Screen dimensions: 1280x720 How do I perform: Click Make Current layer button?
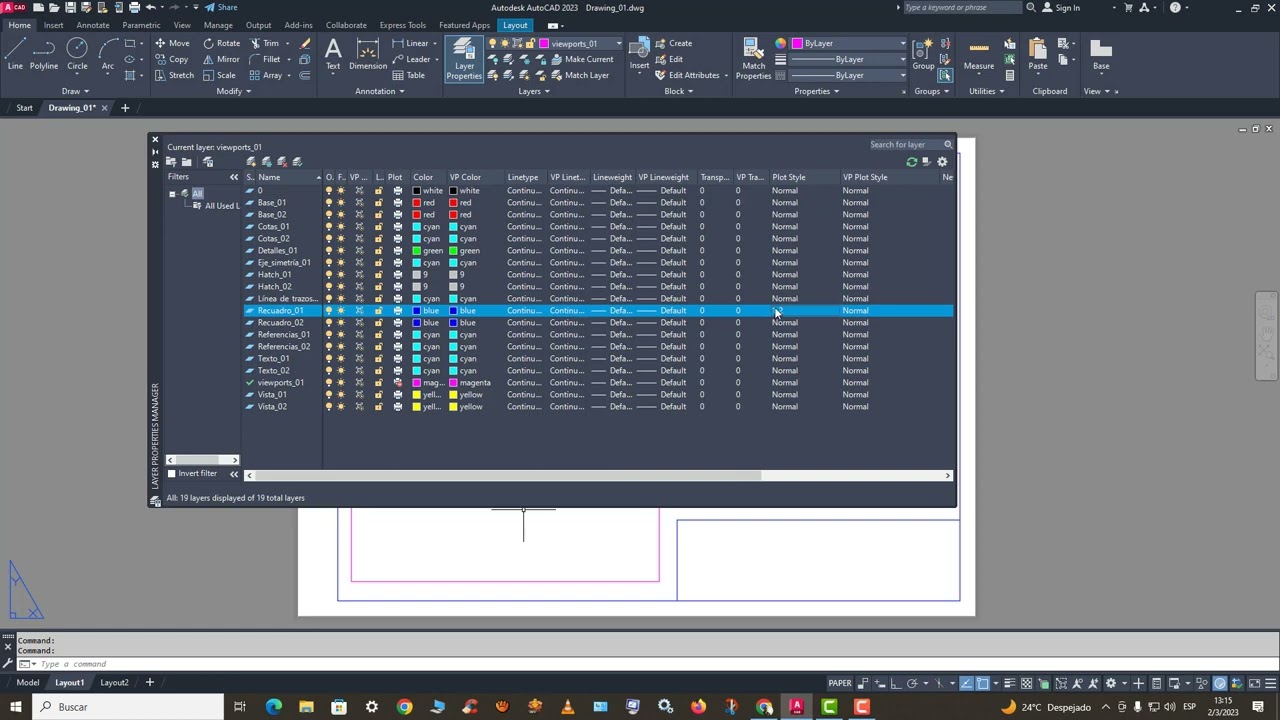click(582, 59)
